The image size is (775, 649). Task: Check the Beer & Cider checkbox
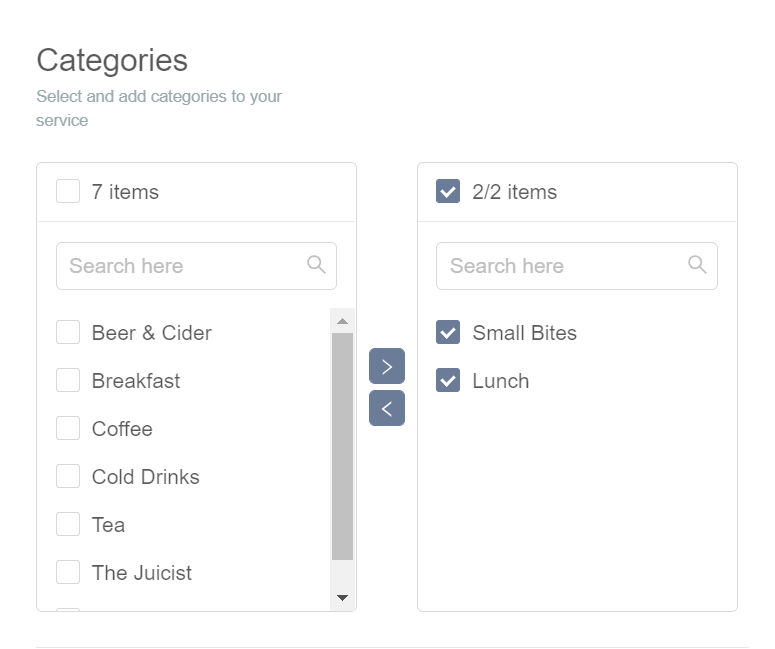tap(68, 332)
